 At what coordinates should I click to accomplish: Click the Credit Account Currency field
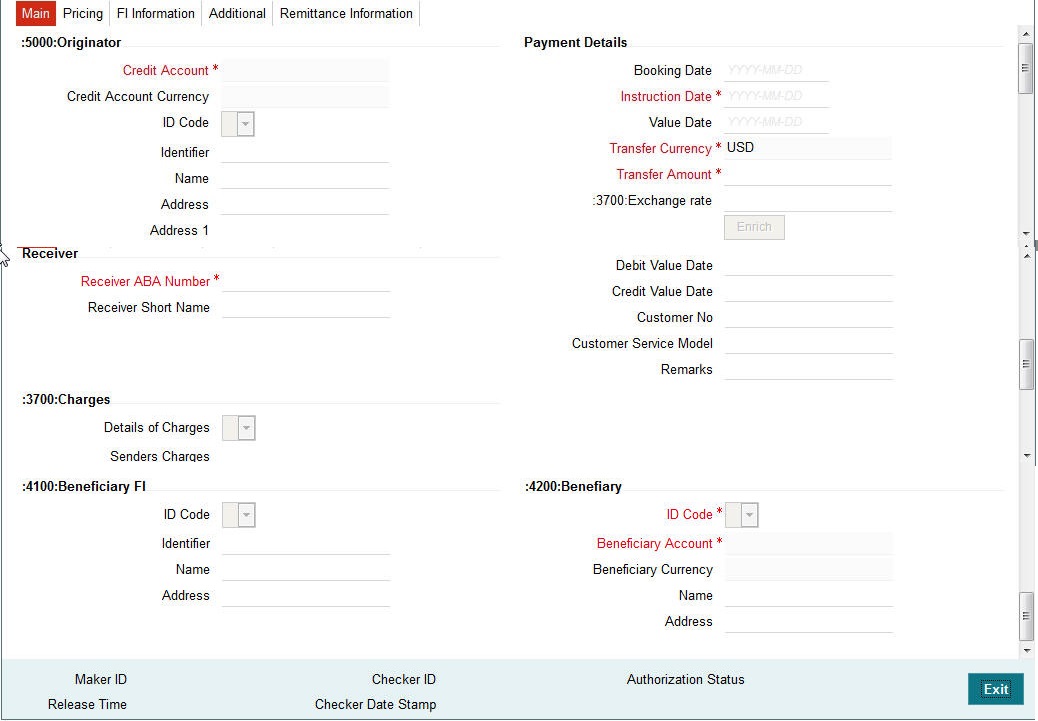point(305,97)
